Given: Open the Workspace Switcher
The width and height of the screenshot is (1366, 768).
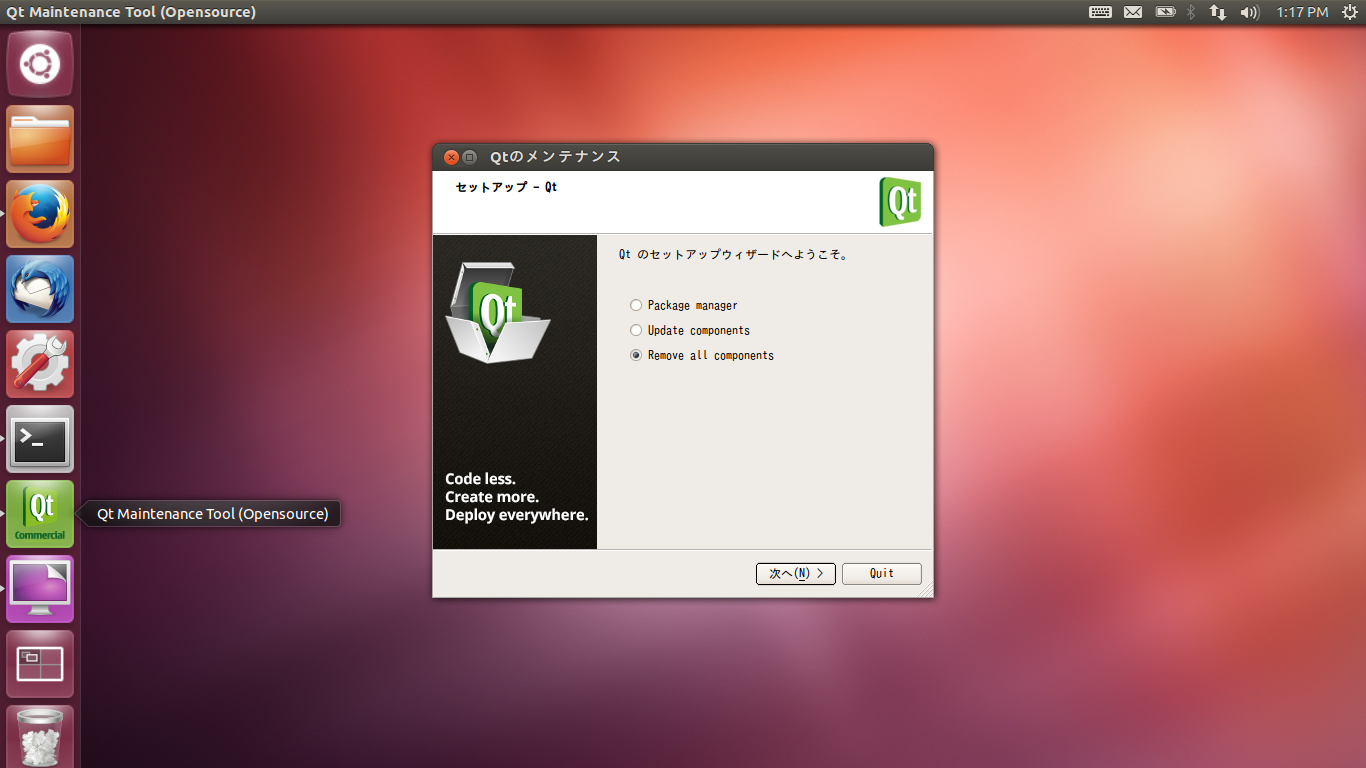Looking at the screenshot, I should tap(40, 664).
